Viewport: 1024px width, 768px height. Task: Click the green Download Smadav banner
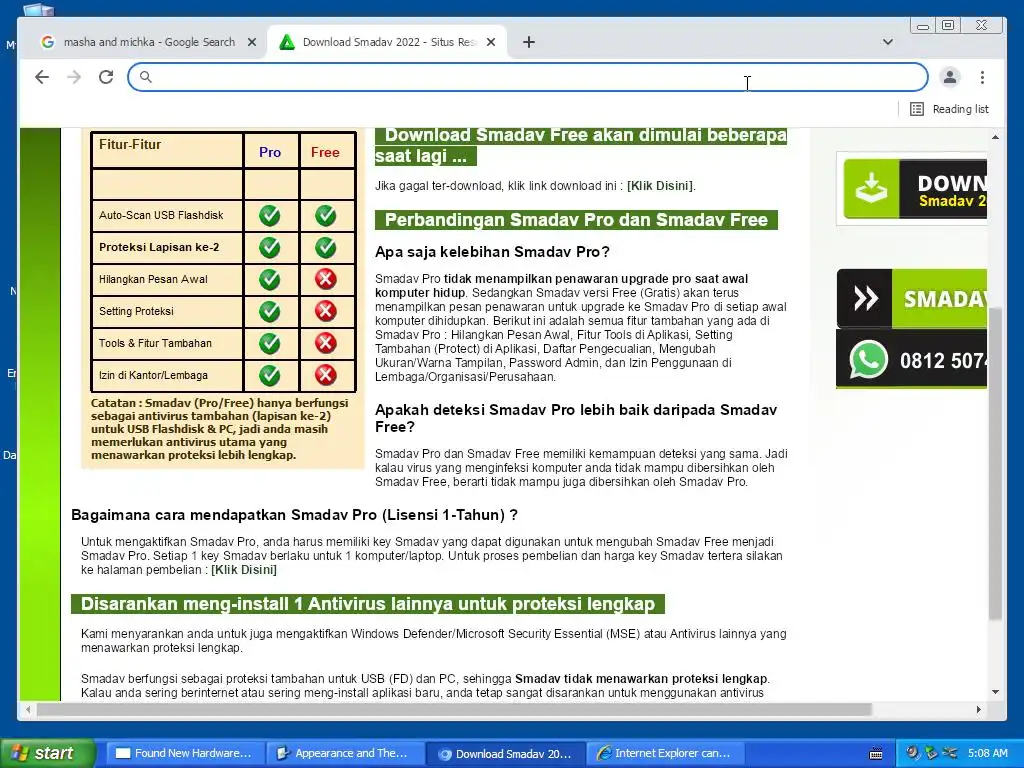pyautogui.click(x=914, y=189)
